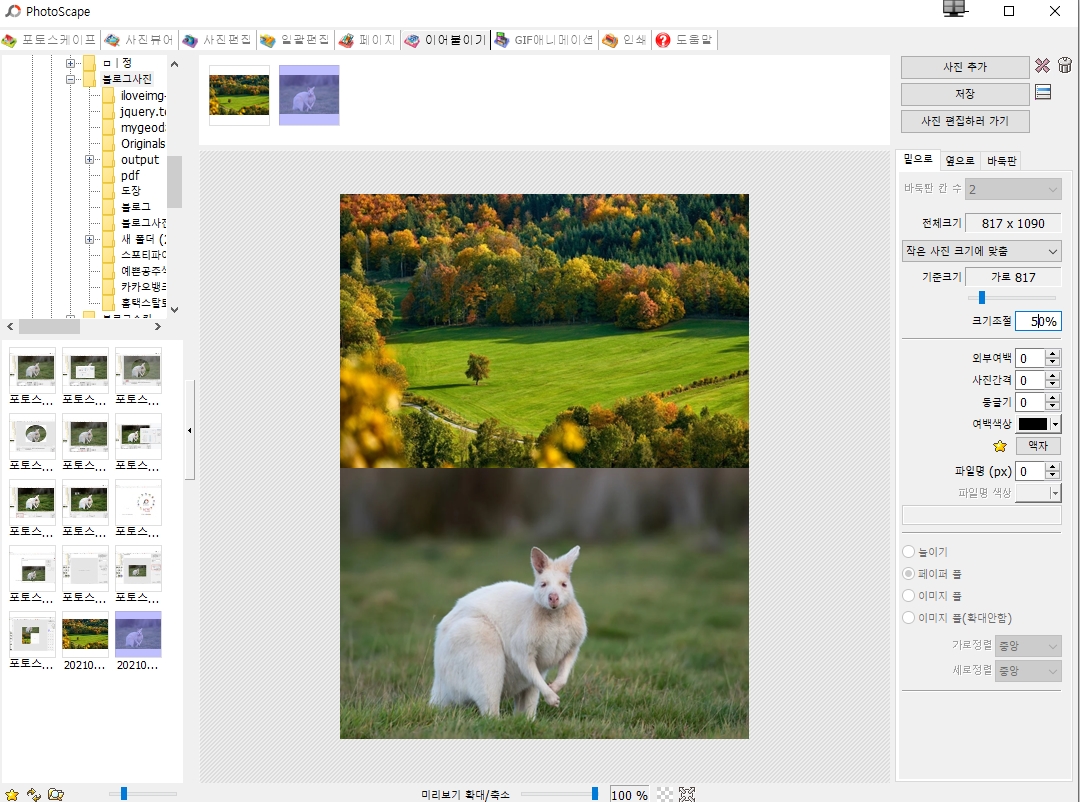Click the layout icon beside 저장

(1043, 92)
